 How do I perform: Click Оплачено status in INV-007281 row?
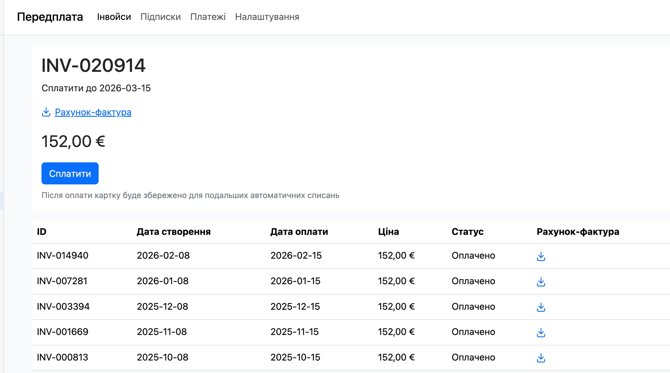coord(473,281)
